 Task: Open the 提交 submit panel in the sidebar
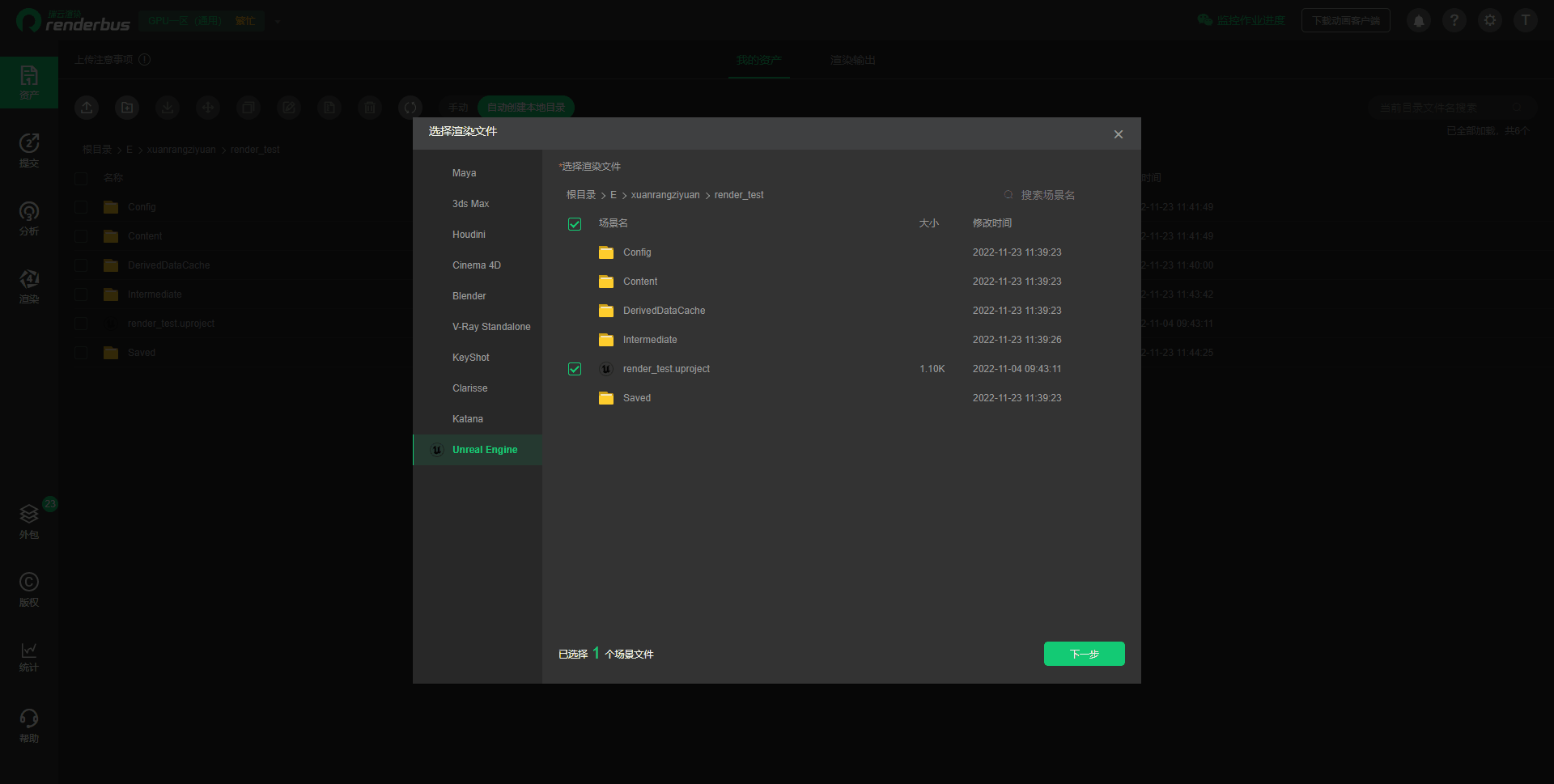[29, 150]
